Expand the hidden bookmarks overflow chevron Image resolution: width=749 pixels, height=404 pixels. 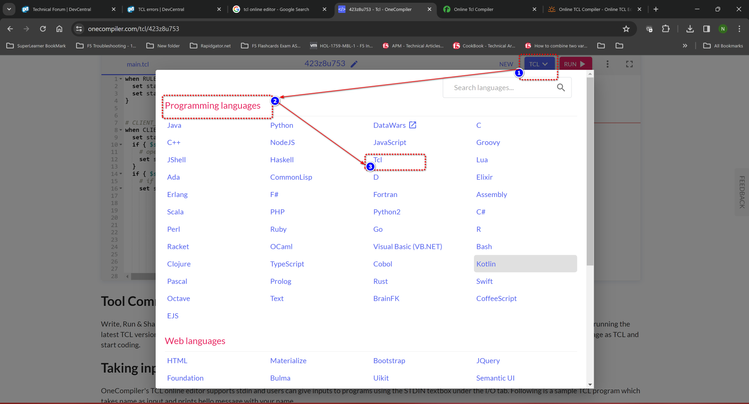pyautogui.click(x=685, y=45)
